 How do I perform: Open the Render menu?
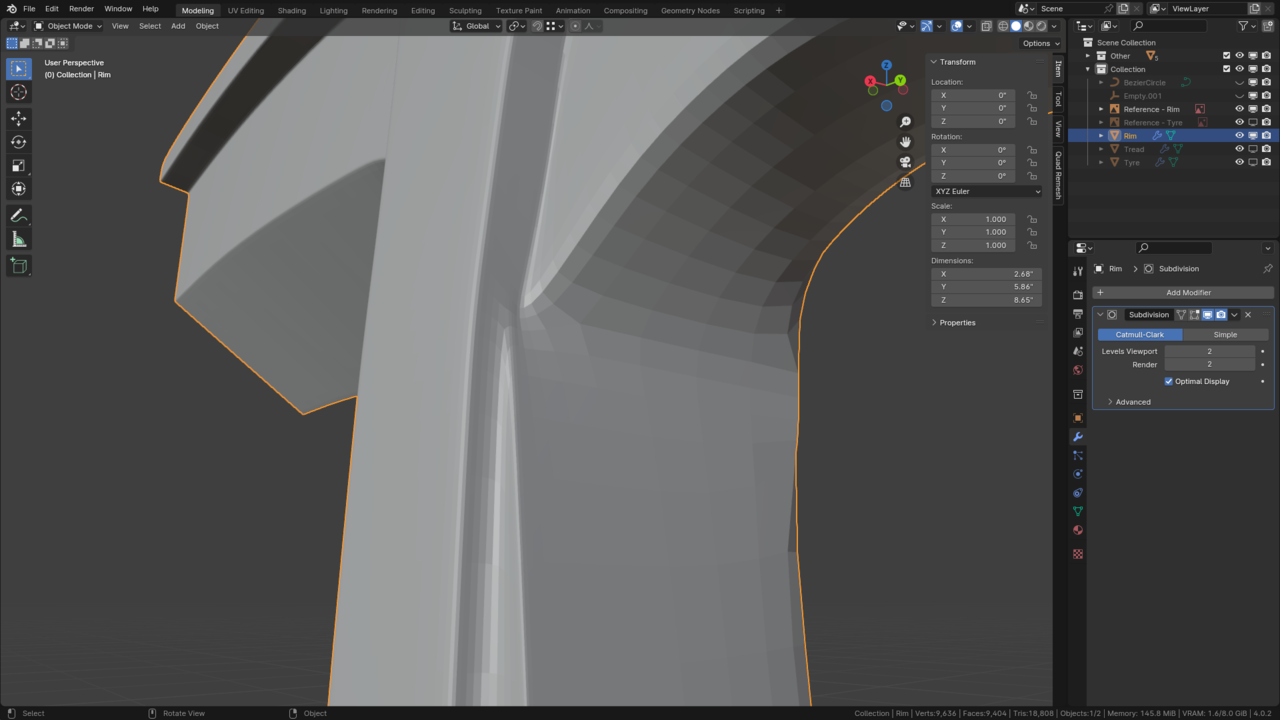click(x=81, y=9)
